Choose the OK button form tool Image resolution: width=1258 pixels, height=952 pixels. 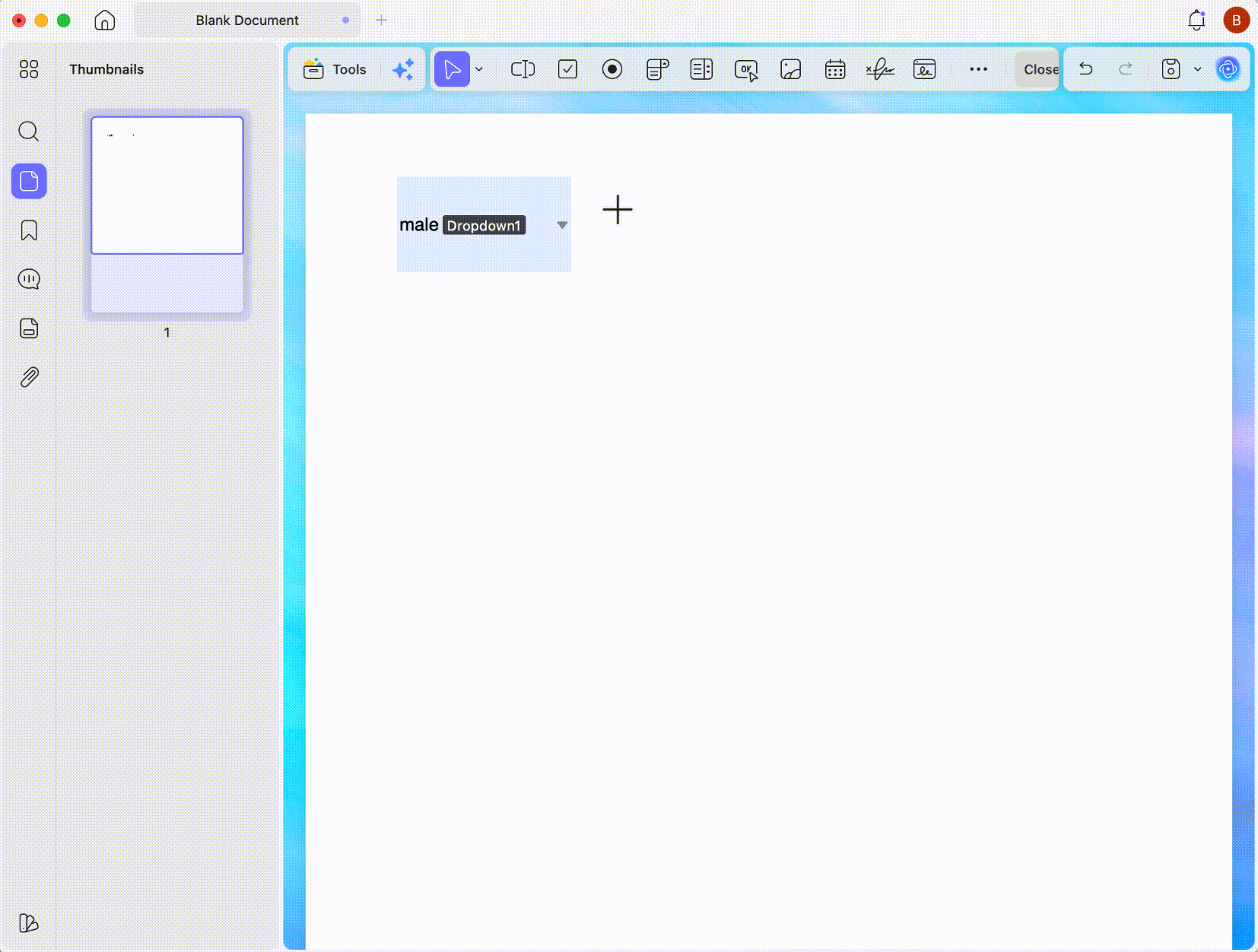tap(746, 70)
